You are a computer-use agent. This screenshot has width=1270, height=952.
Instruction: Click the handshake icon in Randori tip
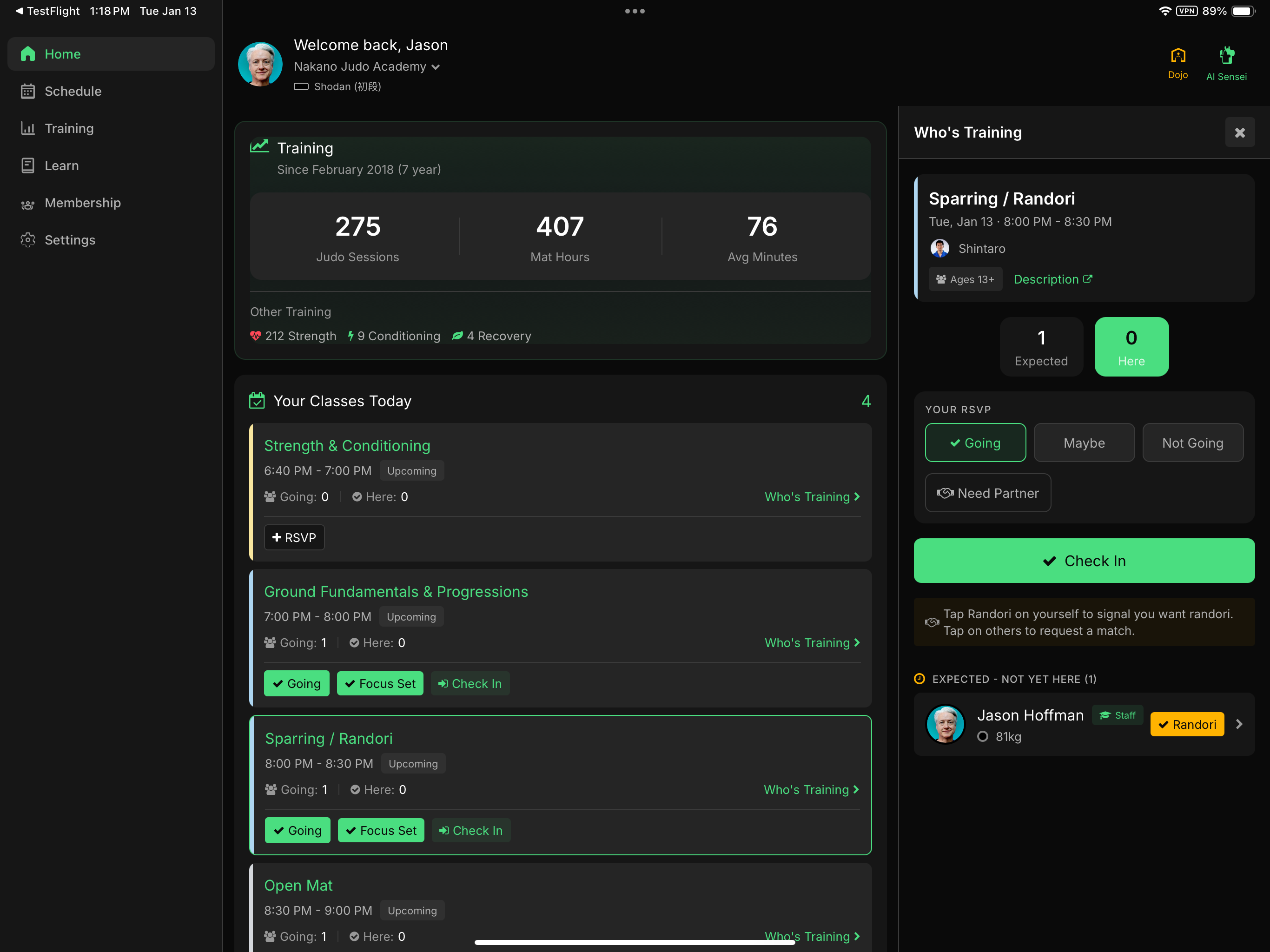pyautogui.click(x=932, y=622)
